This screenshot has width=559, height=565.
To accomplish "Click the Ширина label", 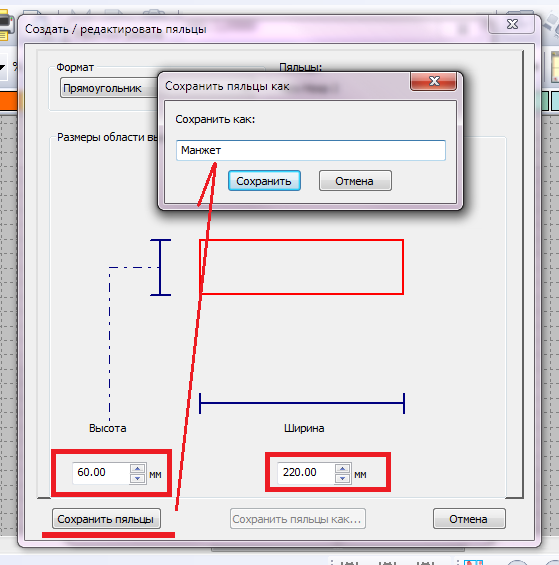I will click(x=304, y=428).
